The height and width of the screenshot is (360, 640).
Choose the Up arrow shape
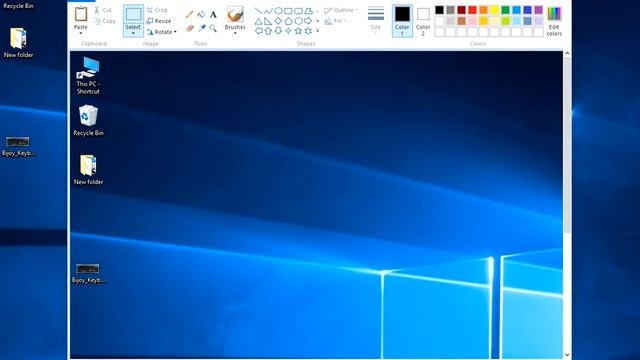click(268, 31)
